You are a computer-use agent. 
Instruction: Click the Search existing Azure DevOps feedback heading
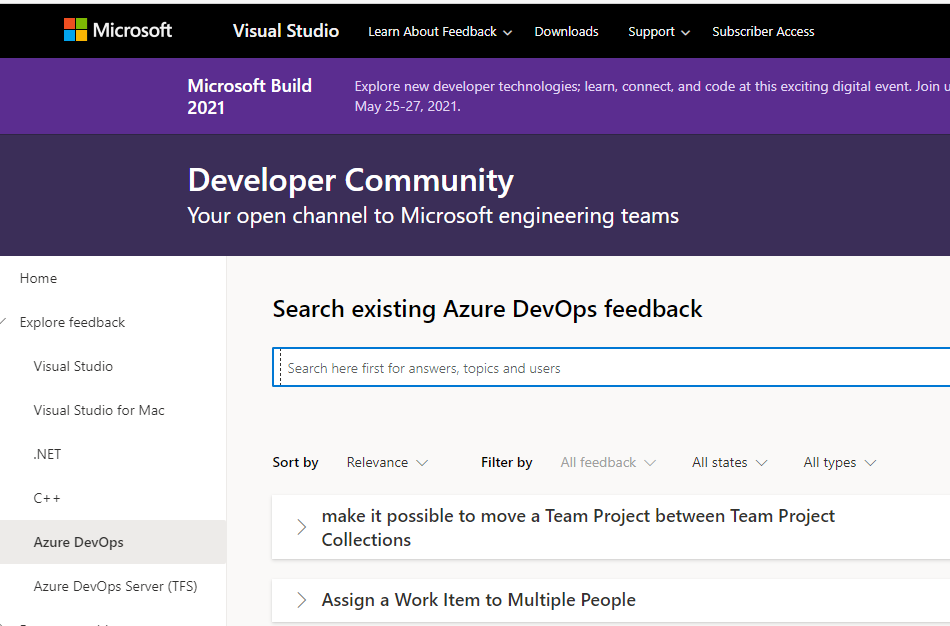pos(487,309)
